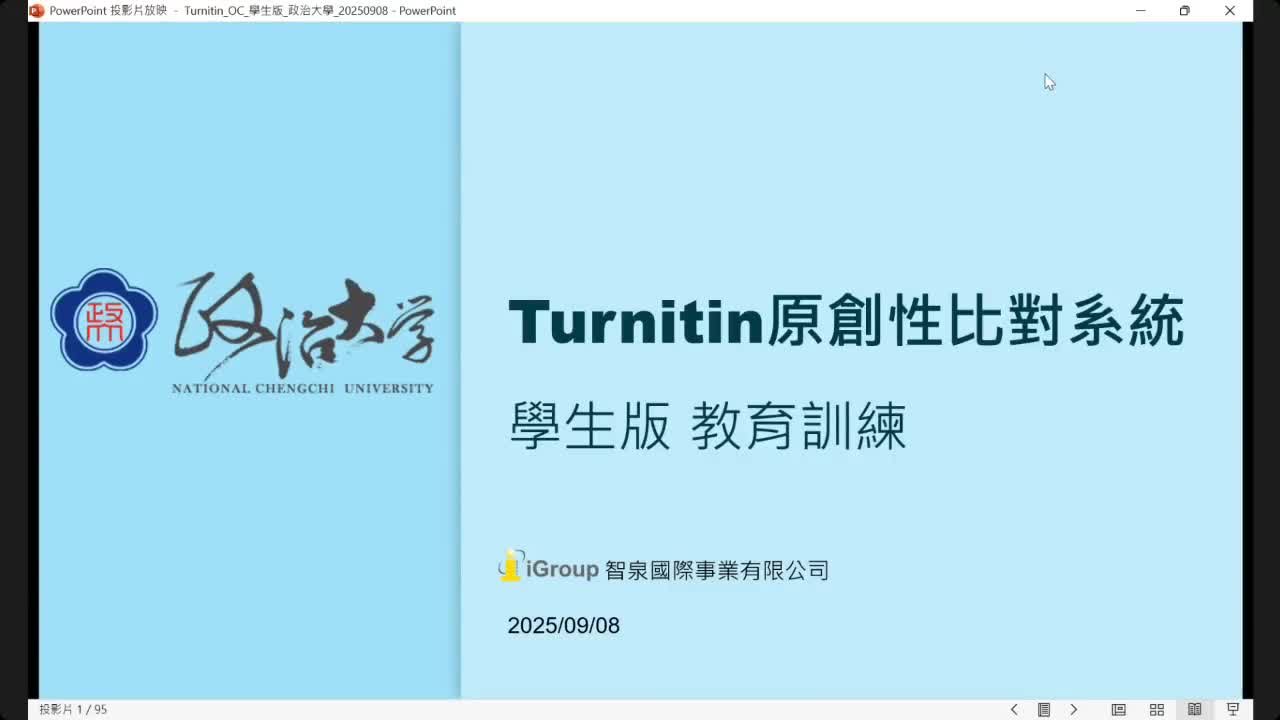Viewport: 1280px width, 720px height.
Task: Restore down the PowerPoint window
Action: pyautogui.click(x=1185, y=11)
